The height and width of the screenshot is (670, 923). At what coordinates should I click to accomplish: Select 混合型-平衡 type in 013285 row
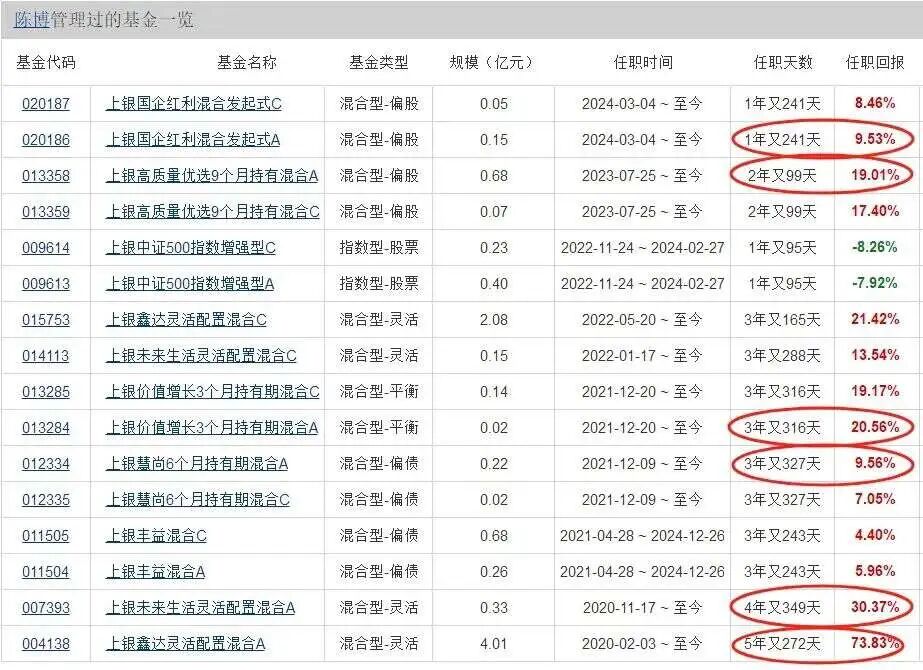coord(379,392)
